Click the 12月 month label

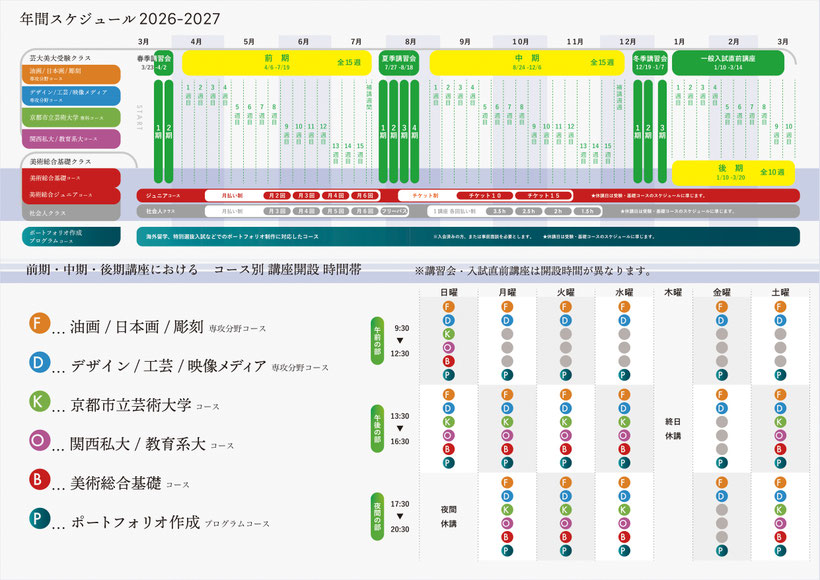coord(627,41)
